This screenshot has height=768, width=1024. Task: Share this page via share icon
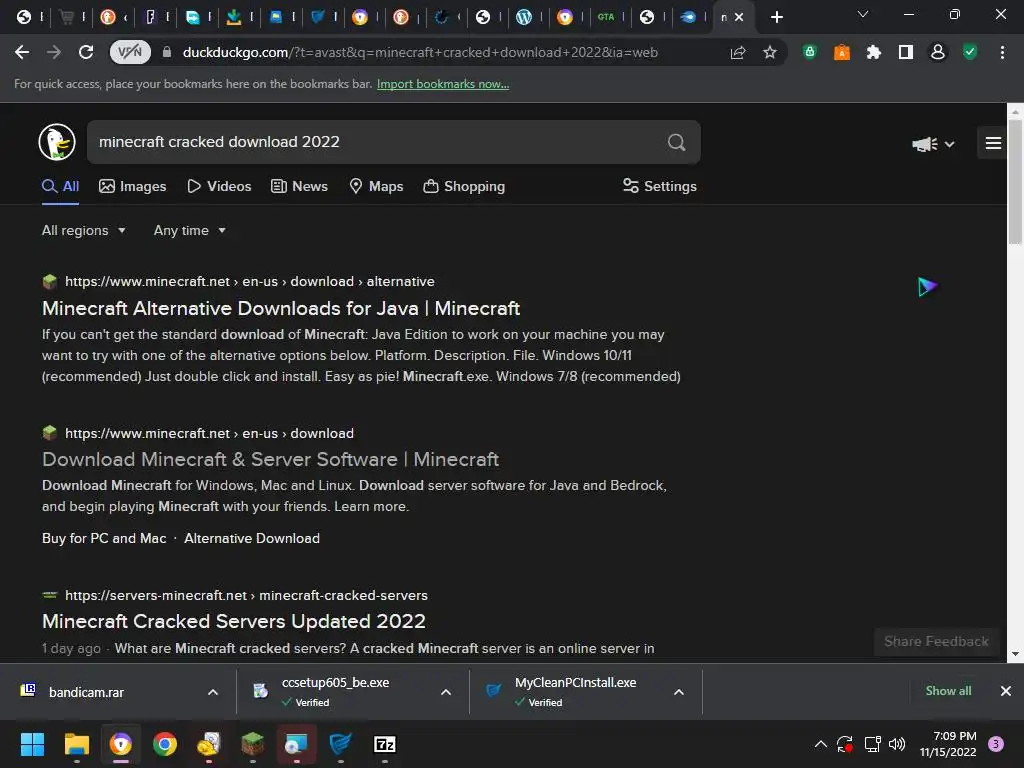(x=738, y=52)
